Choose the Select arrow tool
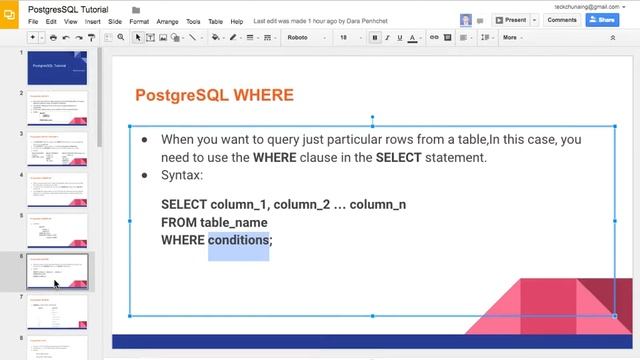The width and height of the screenshot is (640, 360). coord(138,38)
